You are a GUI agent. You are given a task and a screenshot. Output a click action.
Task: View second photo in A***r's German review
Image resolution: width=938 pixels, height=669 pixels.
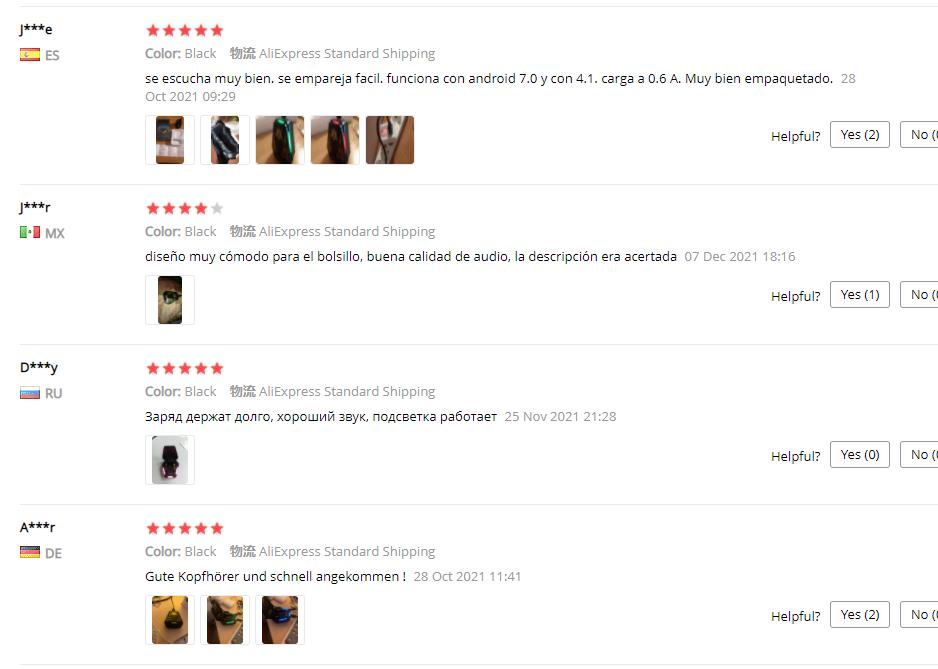[225, 620]
